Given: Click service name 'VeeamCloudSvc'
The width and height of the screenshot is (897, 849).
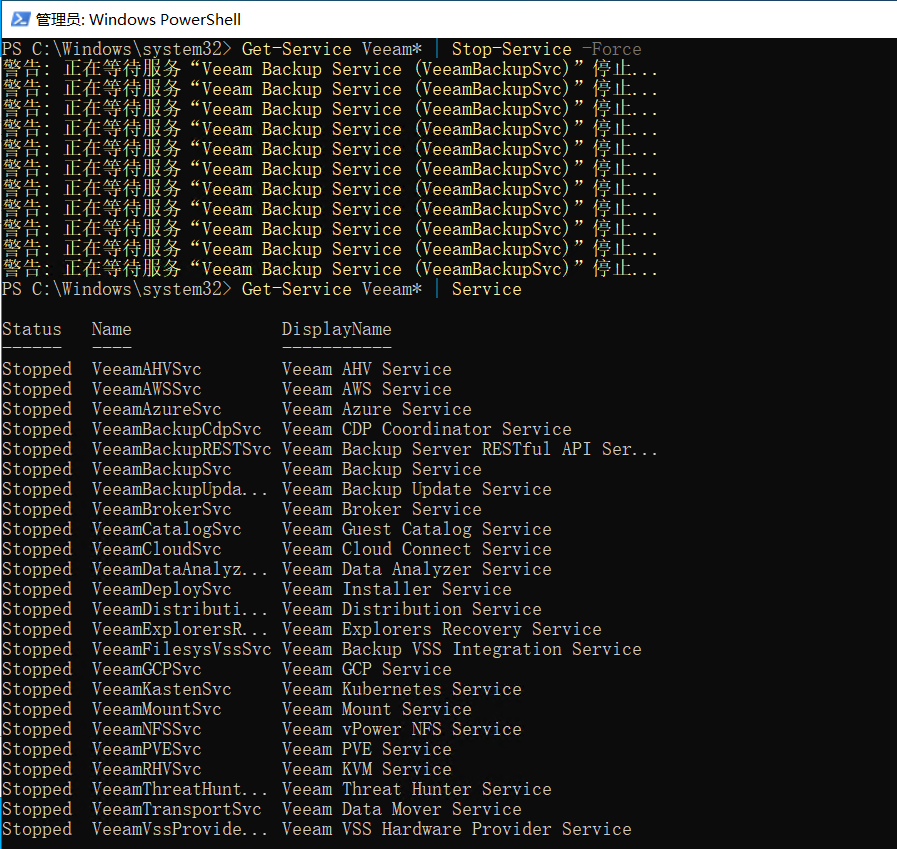Looking at the screenshot, I should 156,549.
